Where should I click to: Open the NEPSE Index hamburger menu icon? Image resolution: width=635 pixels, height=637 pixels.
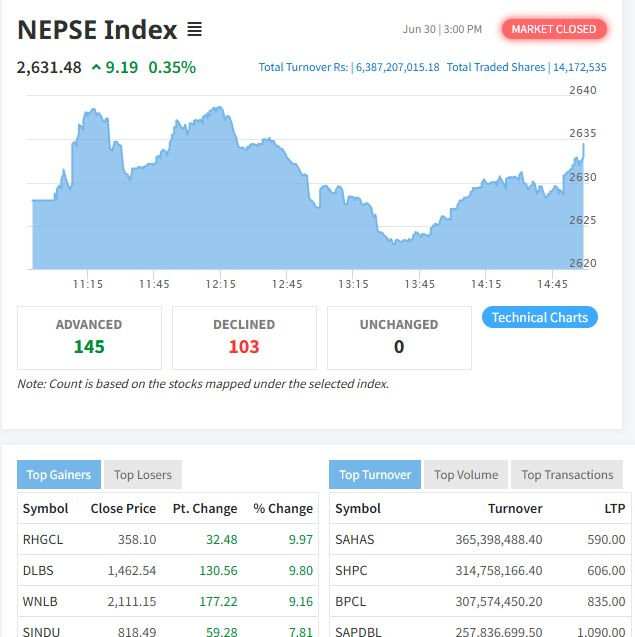195,30
